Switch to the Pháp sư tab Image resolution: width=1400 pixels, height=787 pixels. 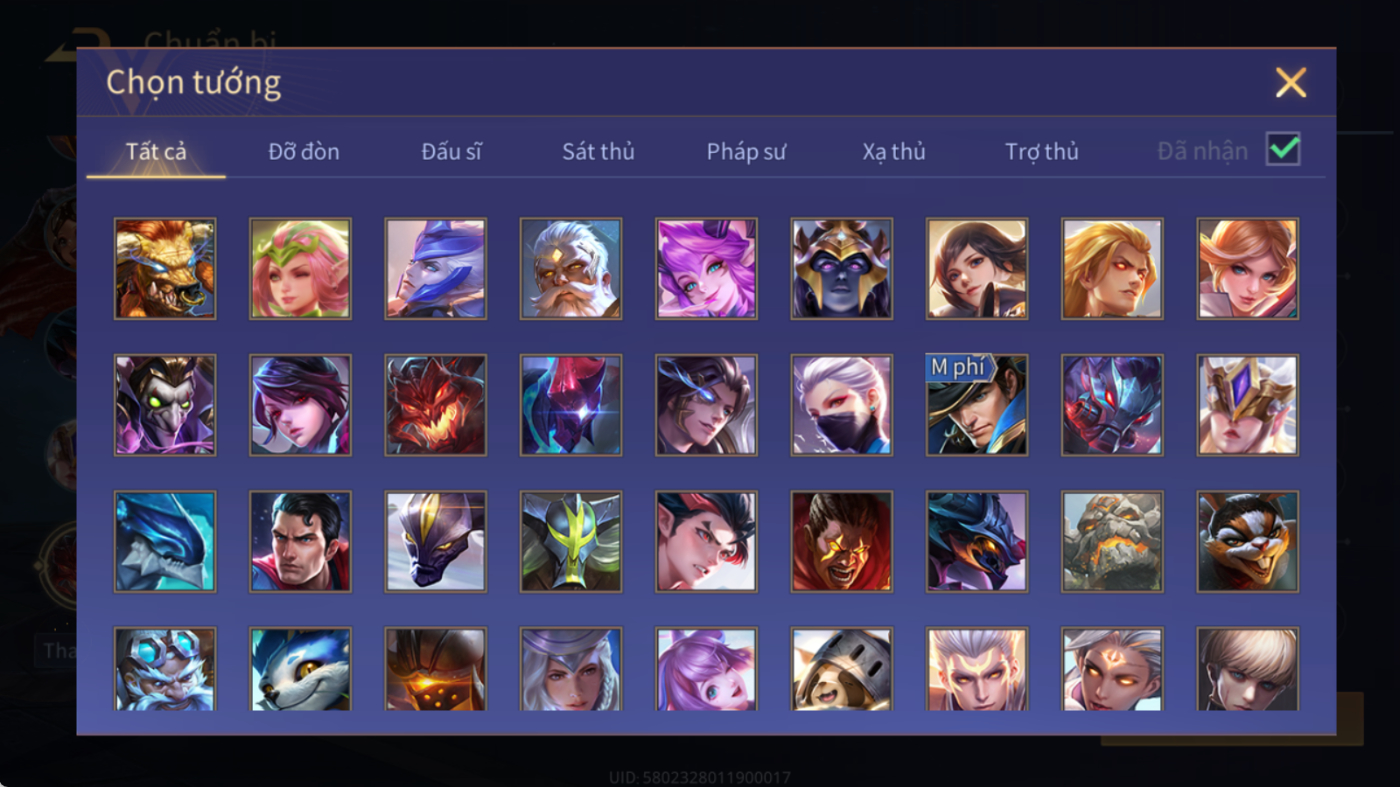[x=746, y=151]
